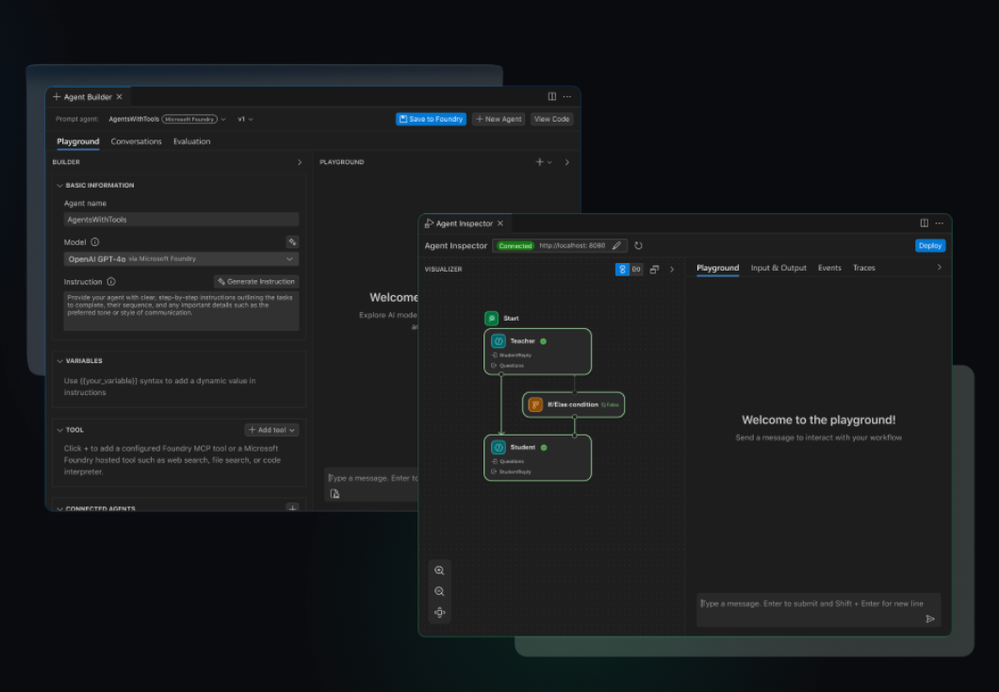The image size is (999, 692).
Task: Click the green Start node icon
Action: (491, 318)
